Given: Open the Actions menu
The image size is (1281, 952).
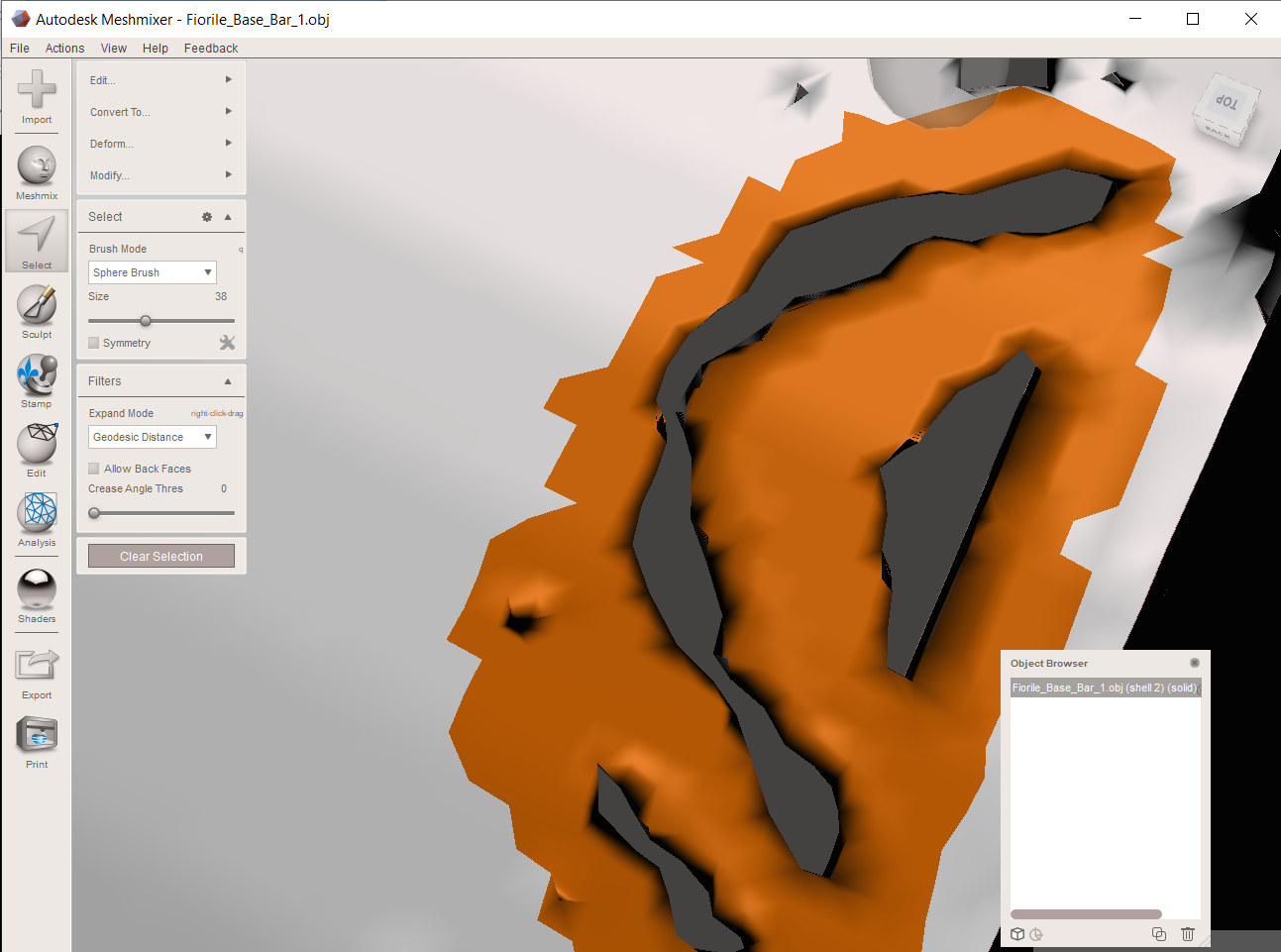Looking at the screenshot, I should (64, 48).
